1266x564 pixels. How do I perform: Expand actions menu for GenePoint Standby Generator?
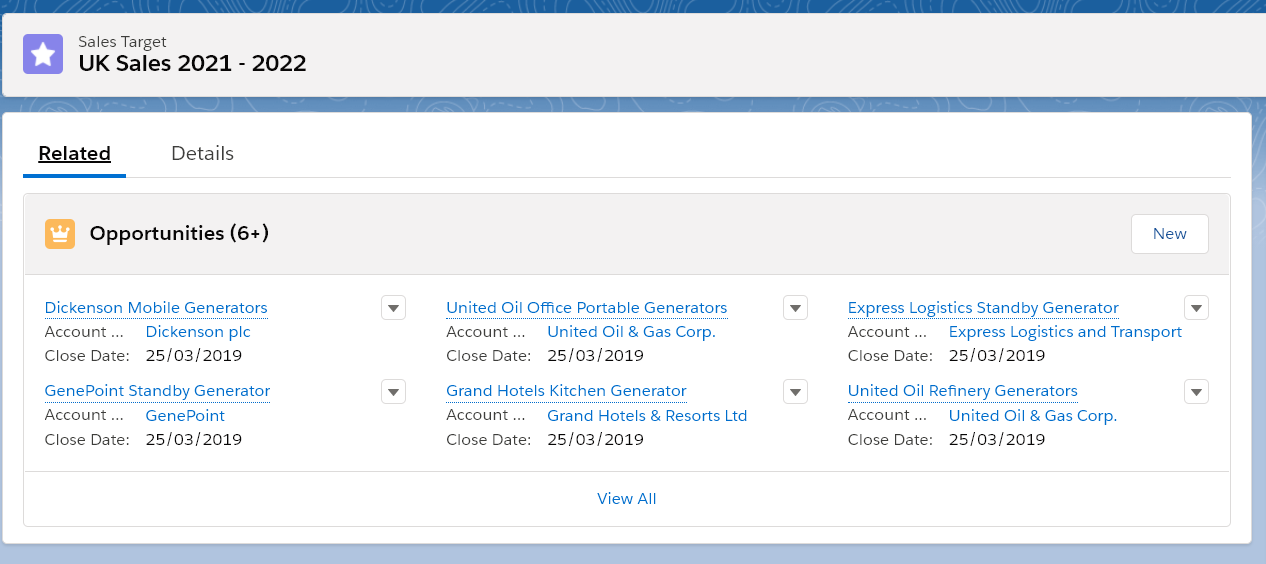[393, 391]
